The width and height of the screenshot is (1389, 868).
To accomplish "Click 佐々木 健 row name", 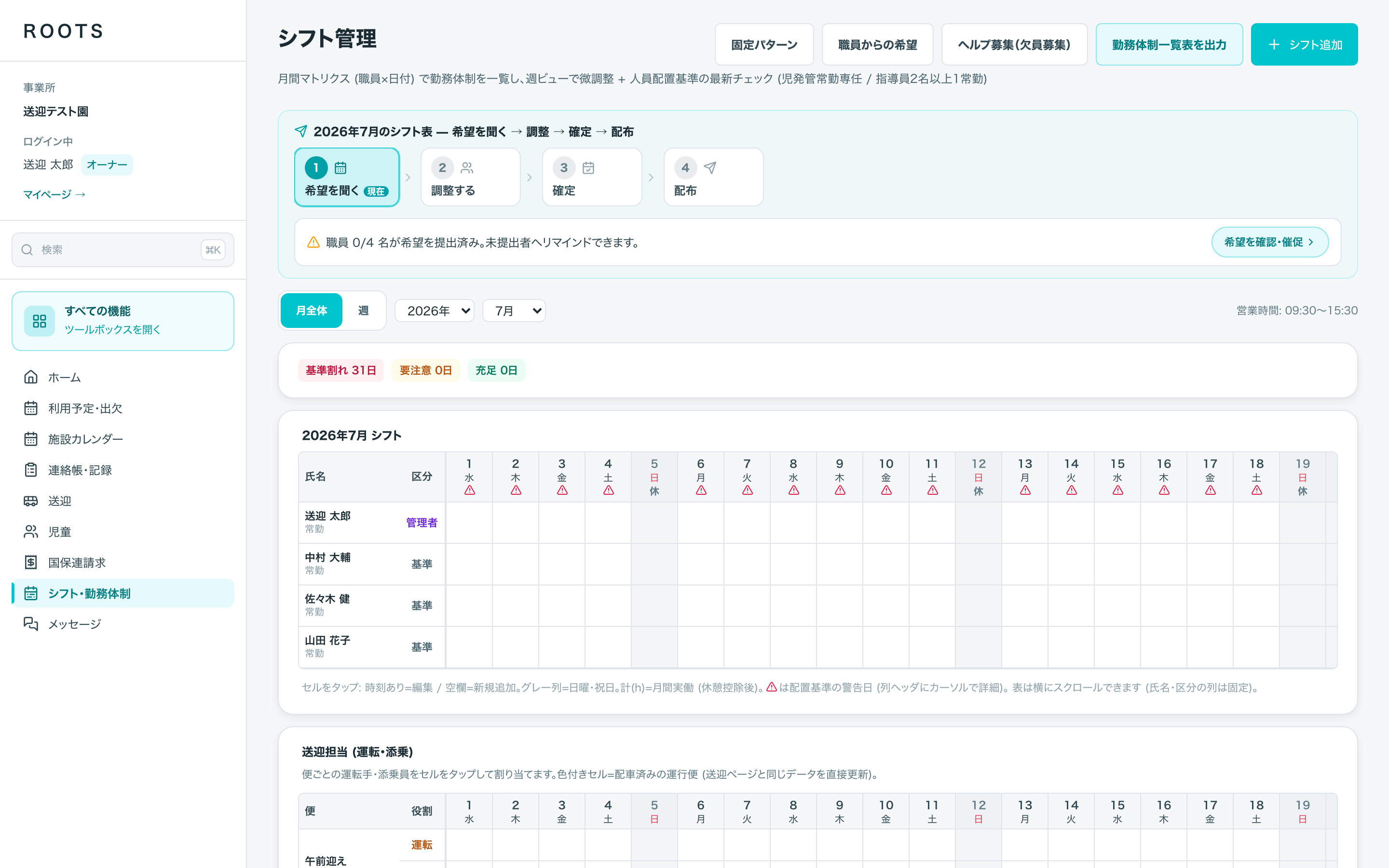I will pos(327,599).
